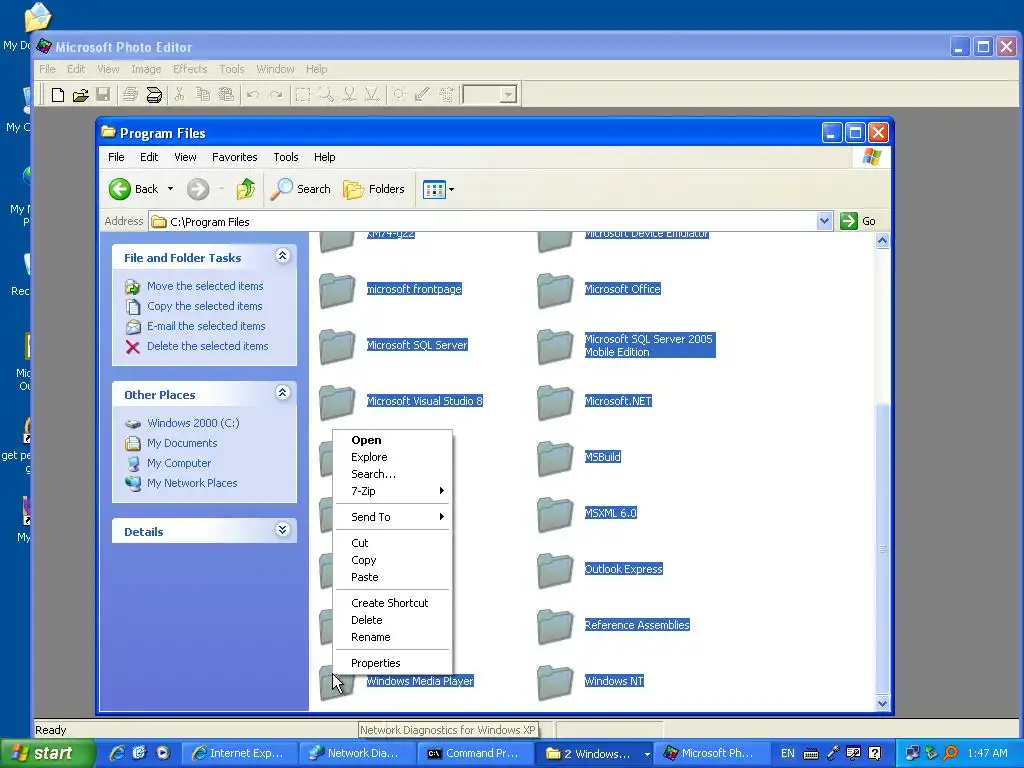Screen dimensions: 1024x768
Task: Select Windows Media Player folder name
Action: [420, 682]
